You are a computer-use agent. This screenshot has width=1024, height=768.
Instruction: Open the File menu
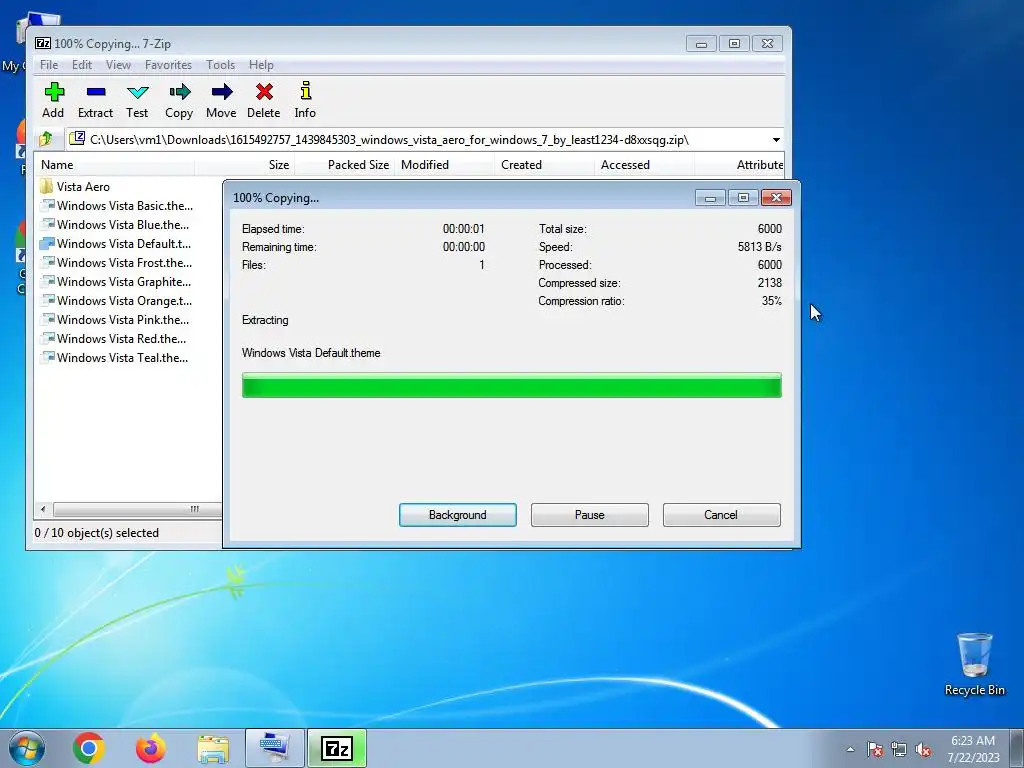(x=49, y=65)
